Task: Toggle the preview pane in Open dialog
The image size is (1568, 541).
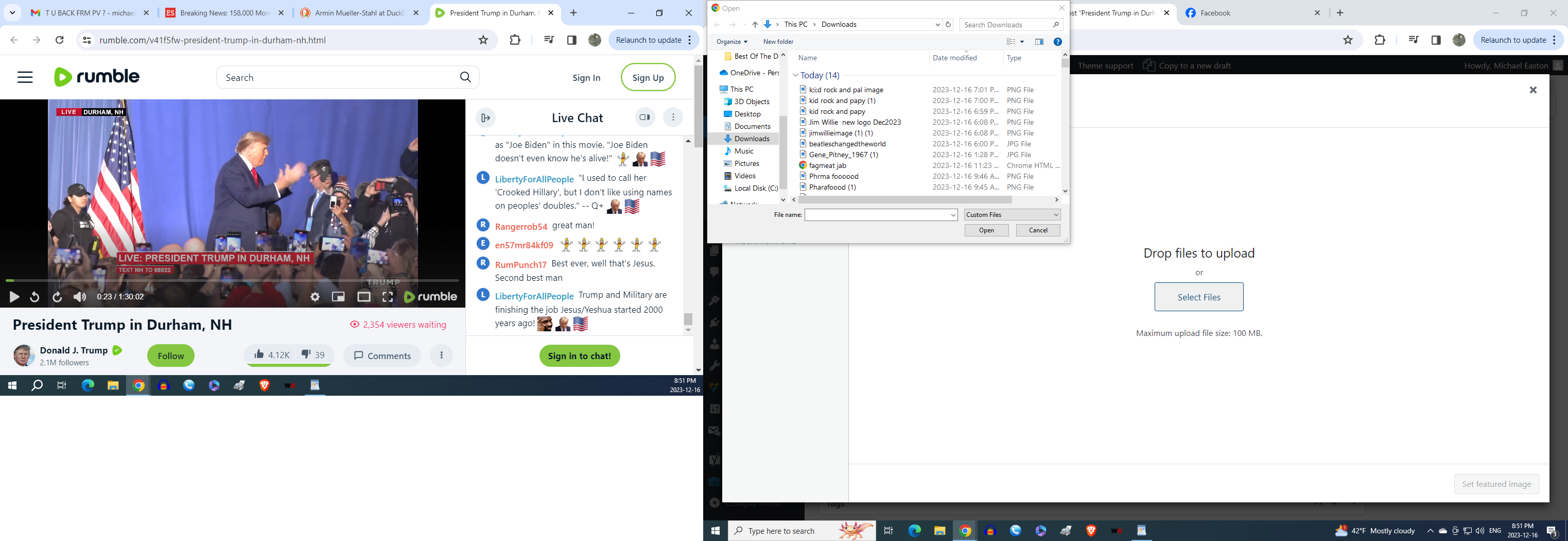Action: click(1039, 41)
